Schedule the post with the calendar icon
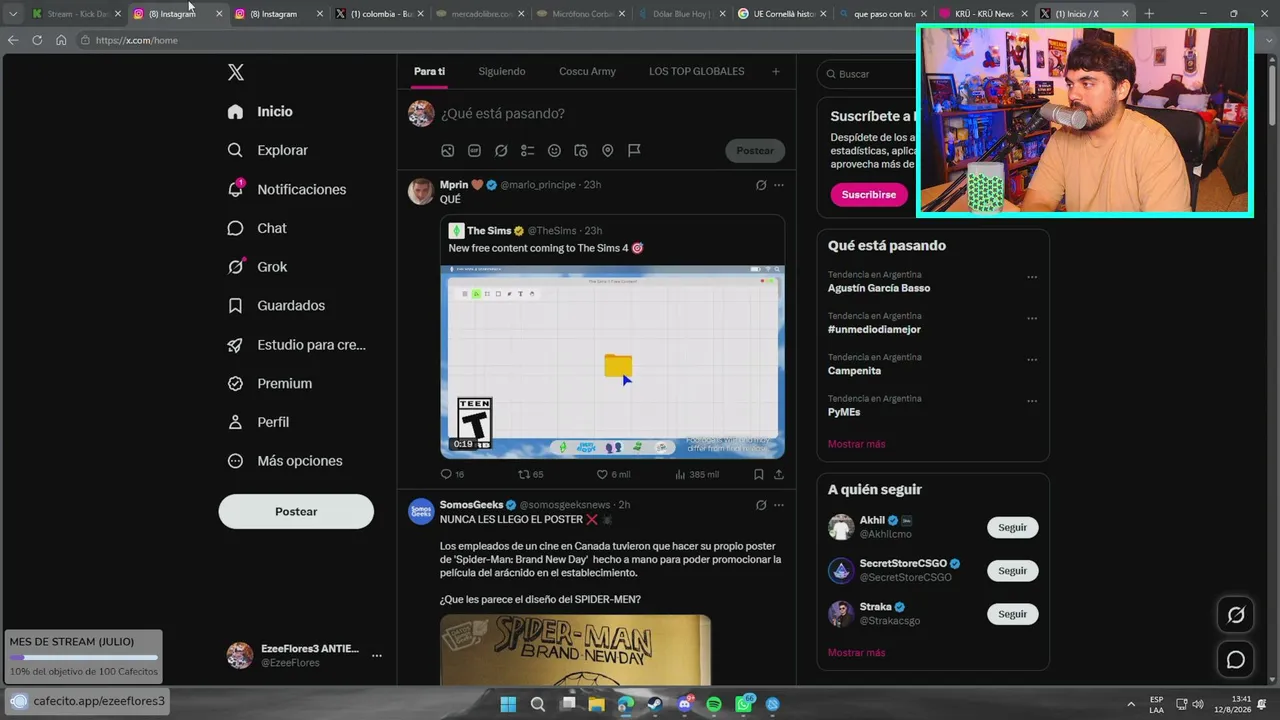 pos(581,151)
